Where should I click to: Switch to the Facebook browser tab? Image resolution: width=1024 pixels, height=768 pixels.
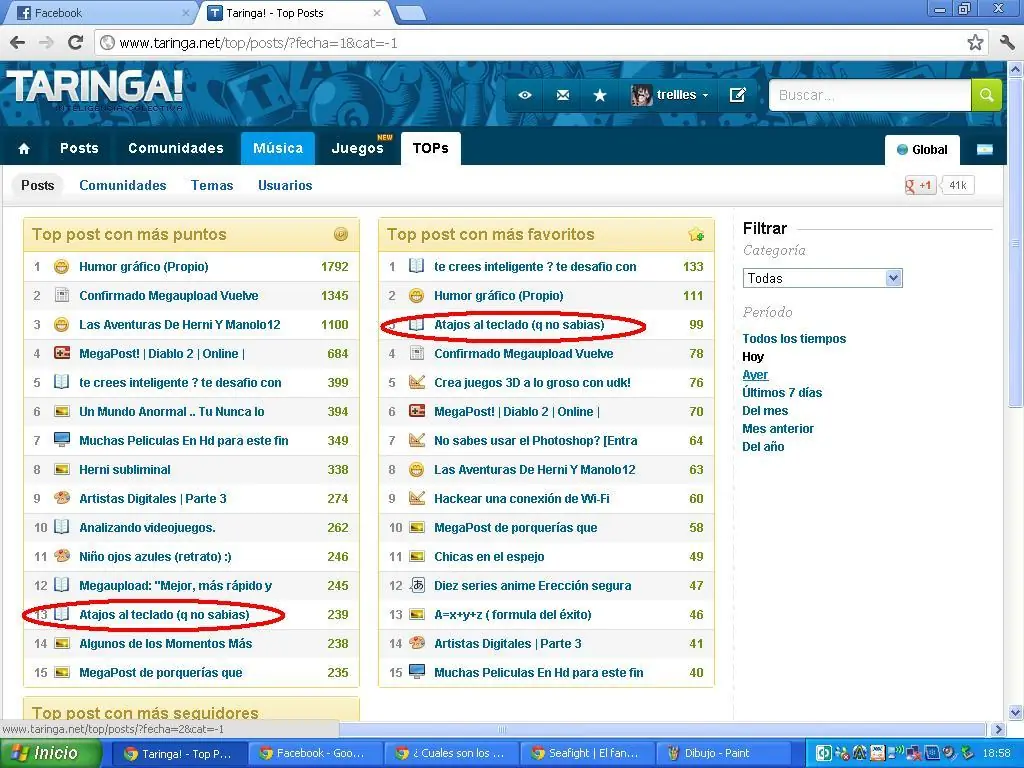tap(97, 13)
